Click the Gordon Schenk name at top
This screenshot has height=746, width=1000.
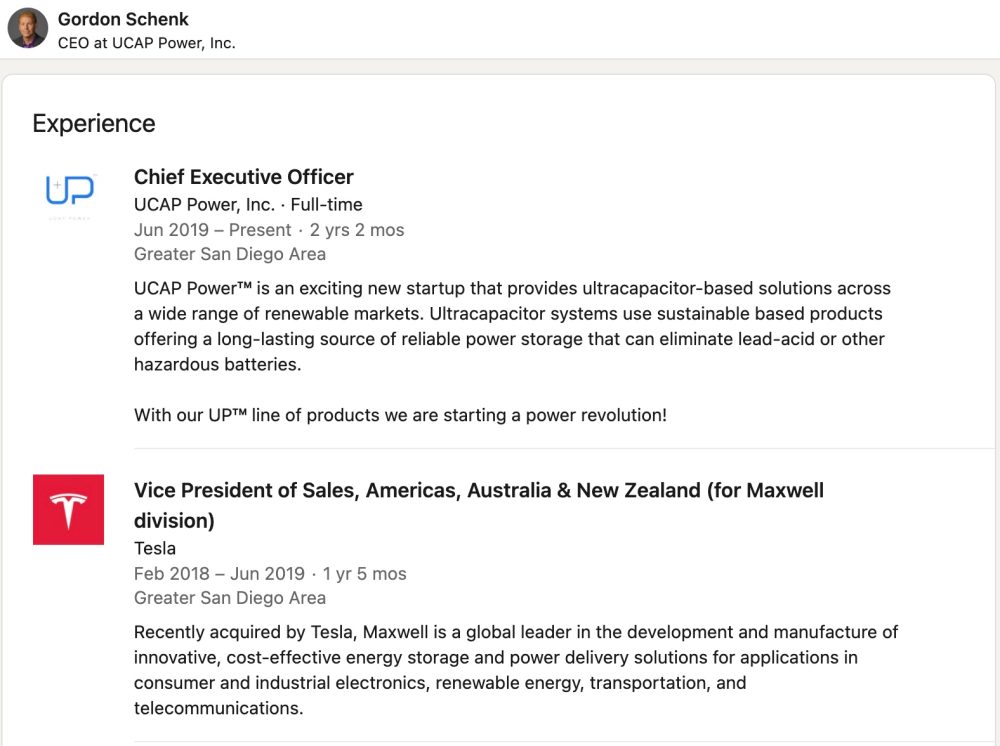pos(123,19)
